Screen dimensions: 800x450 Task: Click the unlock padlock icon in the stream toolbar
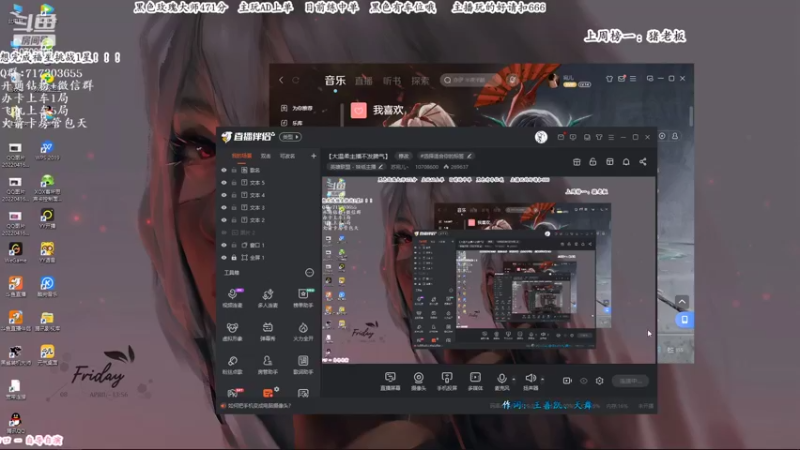[593, 162]
